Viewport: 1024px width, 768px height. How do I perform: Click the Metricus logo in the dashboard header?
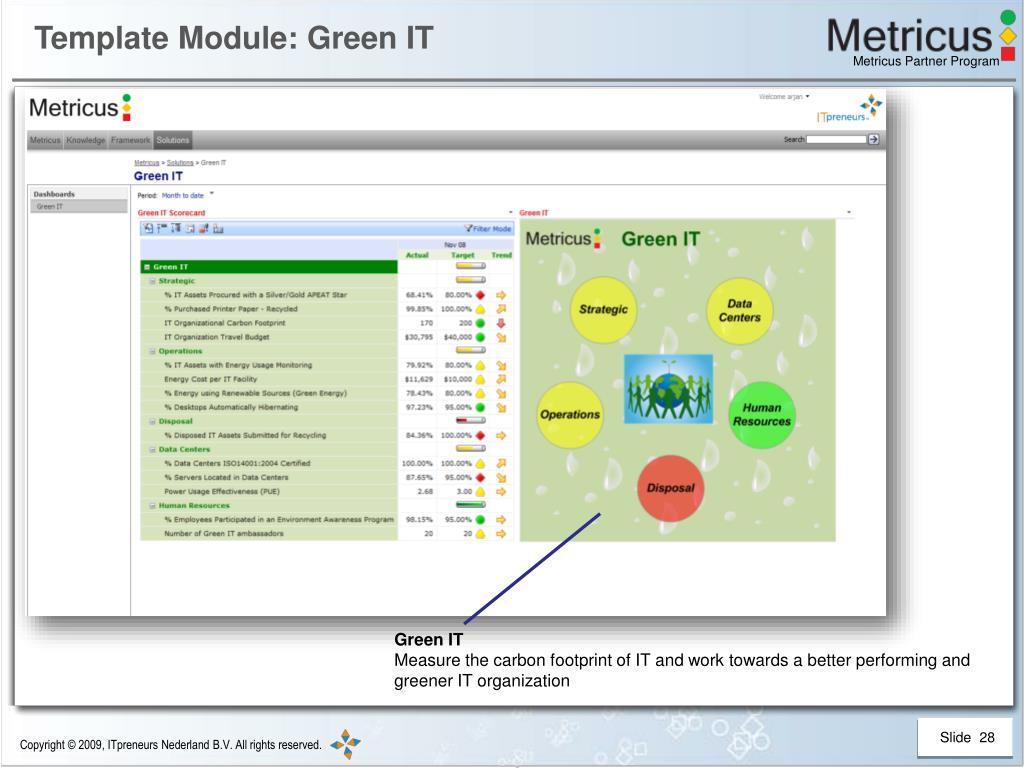(80, 108)
